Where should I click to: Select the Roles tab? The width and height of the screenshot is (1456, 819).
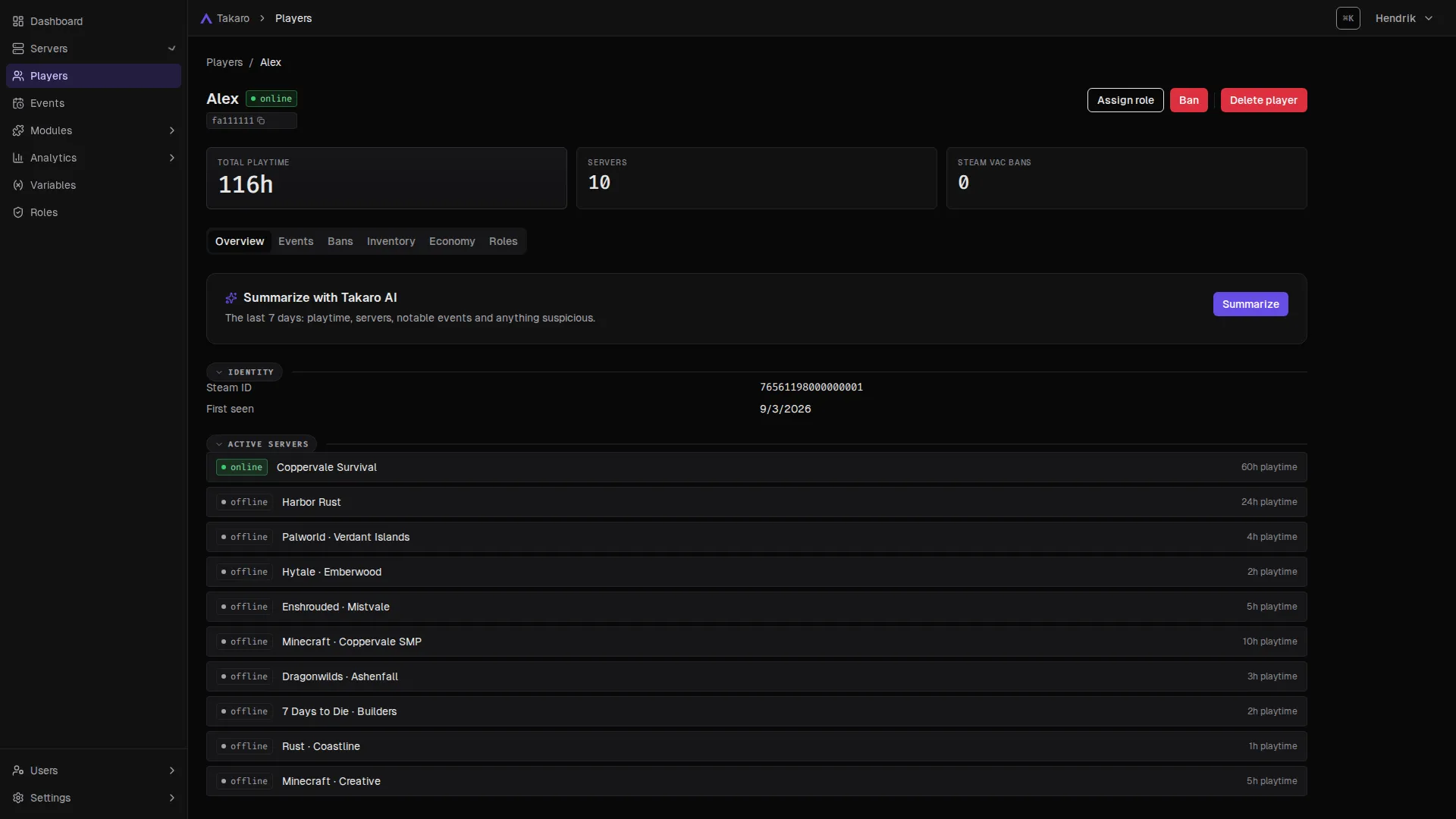(503, 241)
